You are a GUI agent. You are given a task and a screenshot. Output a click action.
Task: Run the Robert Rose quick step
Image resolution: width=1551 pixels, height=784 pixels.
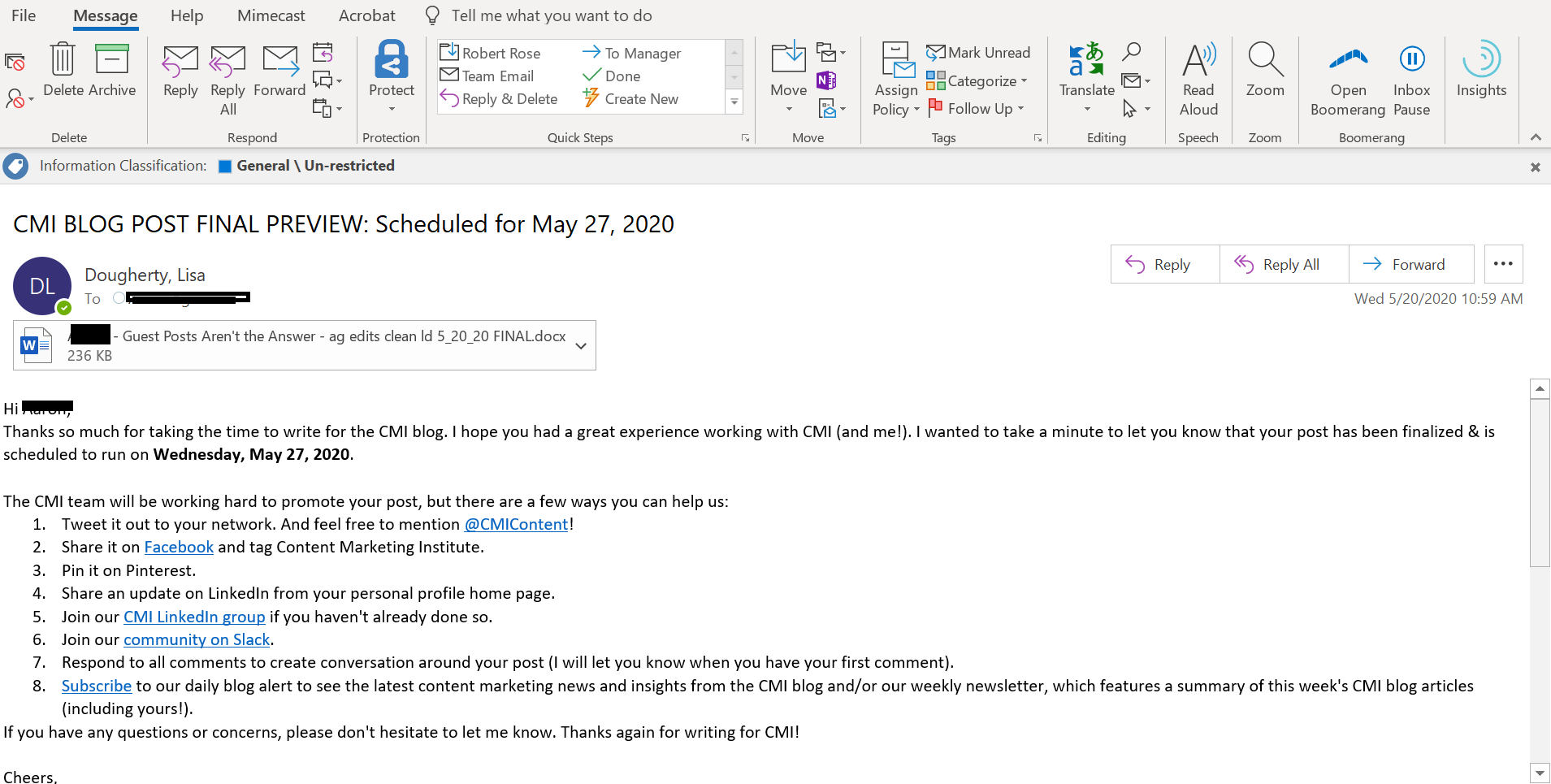pyautogui.click(x=491, y=53)
